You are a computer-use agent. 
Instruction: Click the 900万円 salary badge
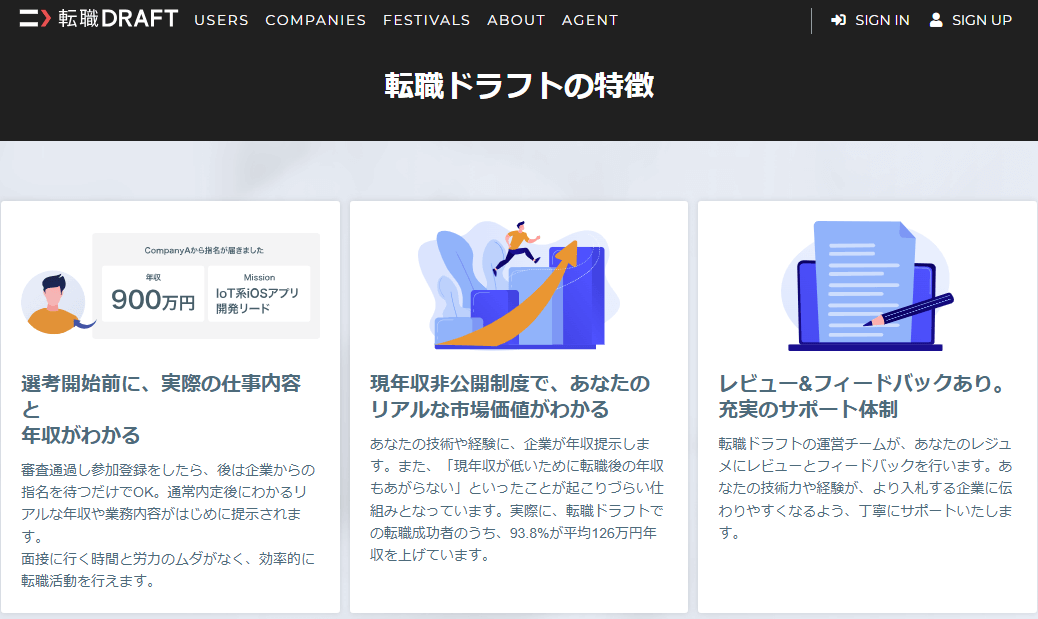[153, 294]
